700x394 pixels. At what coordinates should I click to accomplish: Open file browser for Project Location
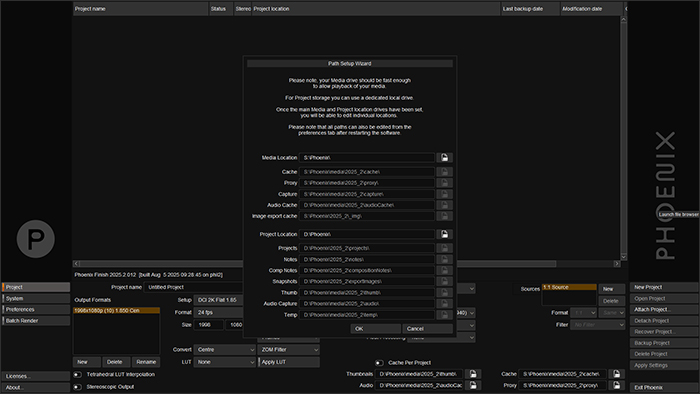click(x=444, y=234)
